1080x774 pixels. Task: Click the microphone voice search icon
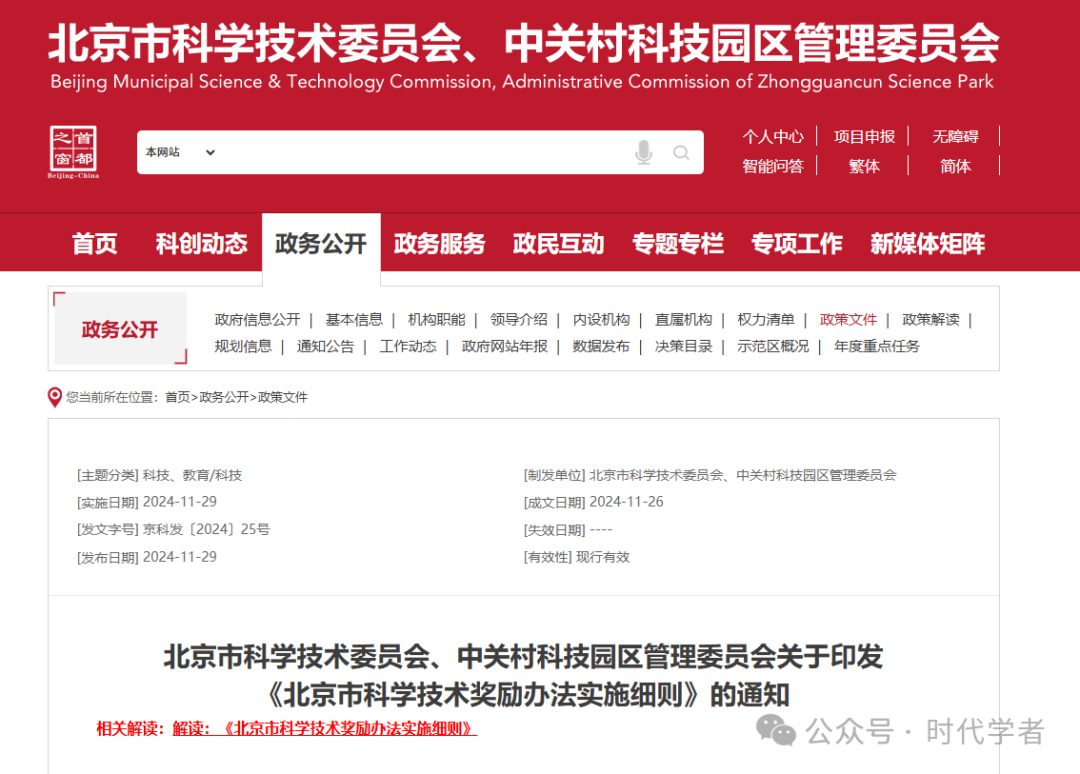coord(643,152)
